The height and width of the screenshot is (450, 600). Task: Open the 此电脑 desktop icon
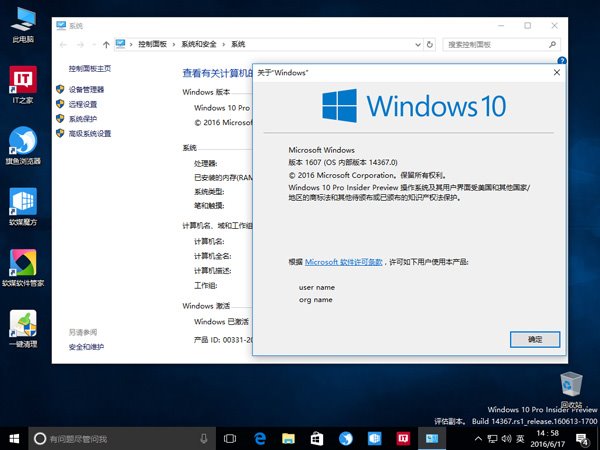(23, 25)
